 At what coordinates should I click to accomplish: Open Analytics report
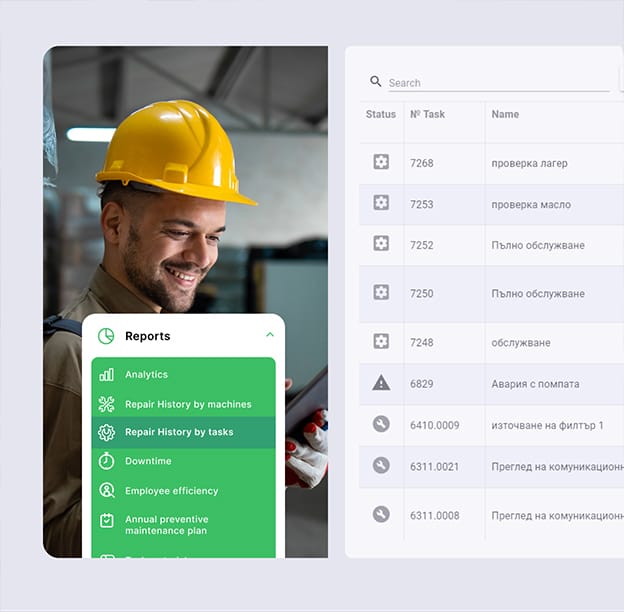[146, 375]
